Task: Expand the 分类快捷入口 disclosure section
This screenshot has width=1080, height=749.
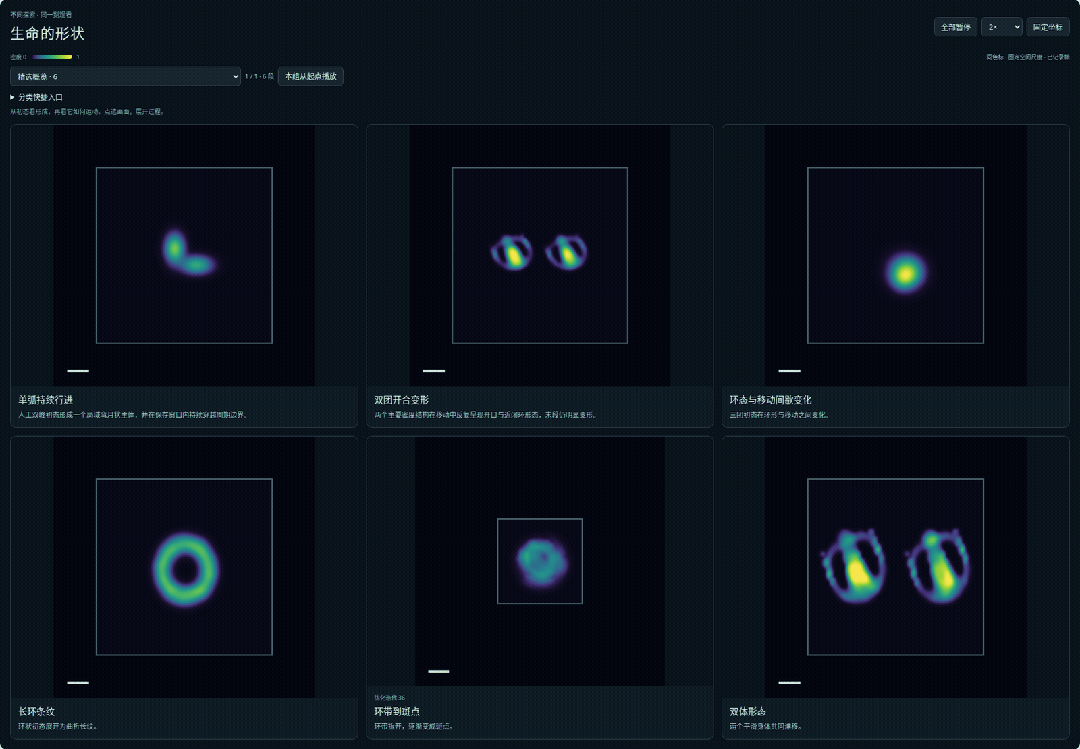Action: coord(37,97)
